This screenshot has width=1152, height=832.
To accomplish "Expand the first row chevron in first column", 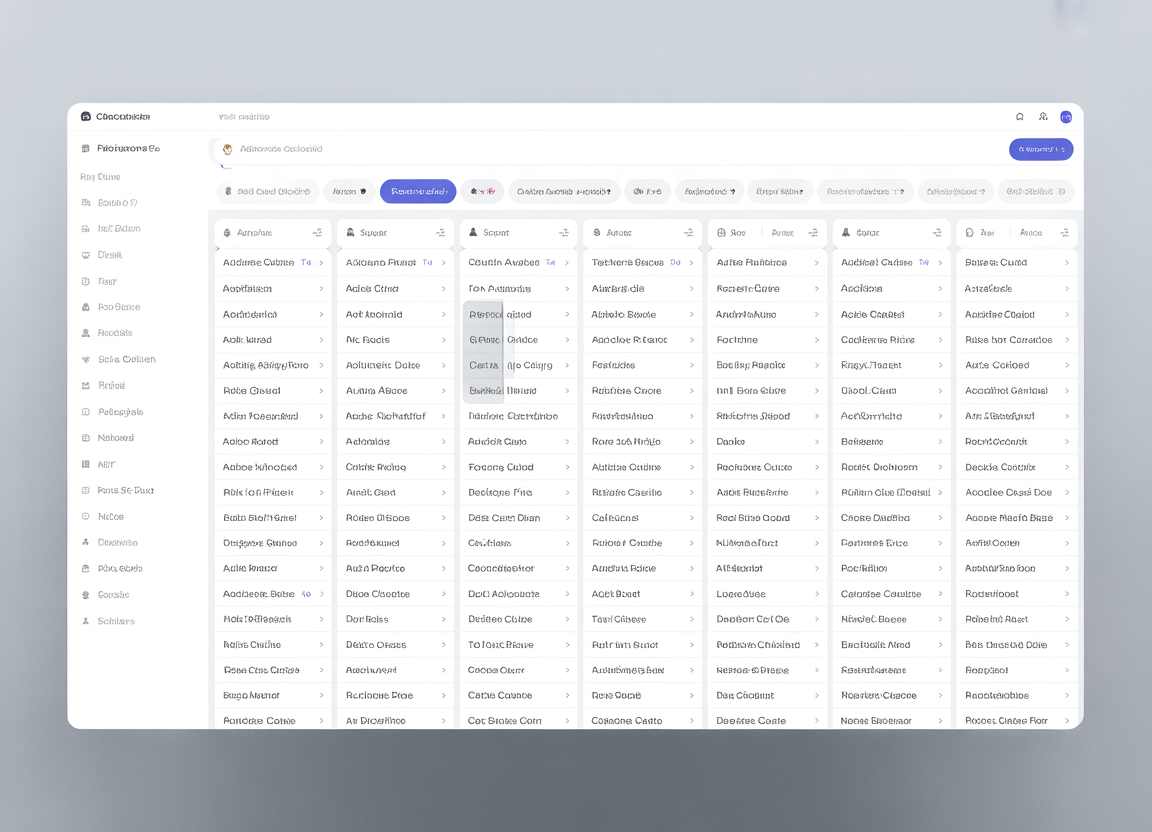I will pyautogui.click(x=321, y=263).
